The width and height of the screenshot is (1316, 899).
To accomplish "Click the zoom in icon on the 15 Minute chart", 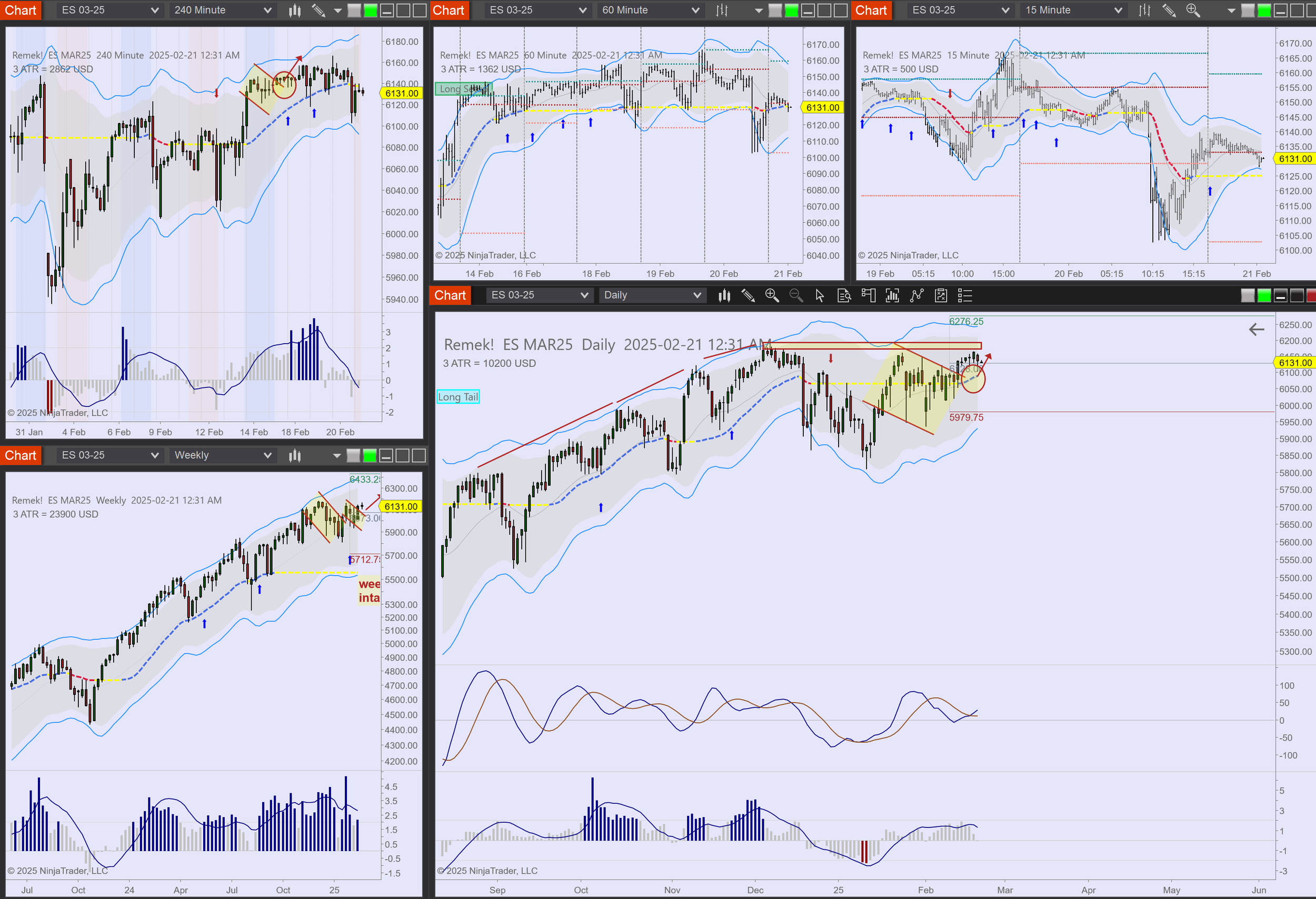I will pos(1192,10).
